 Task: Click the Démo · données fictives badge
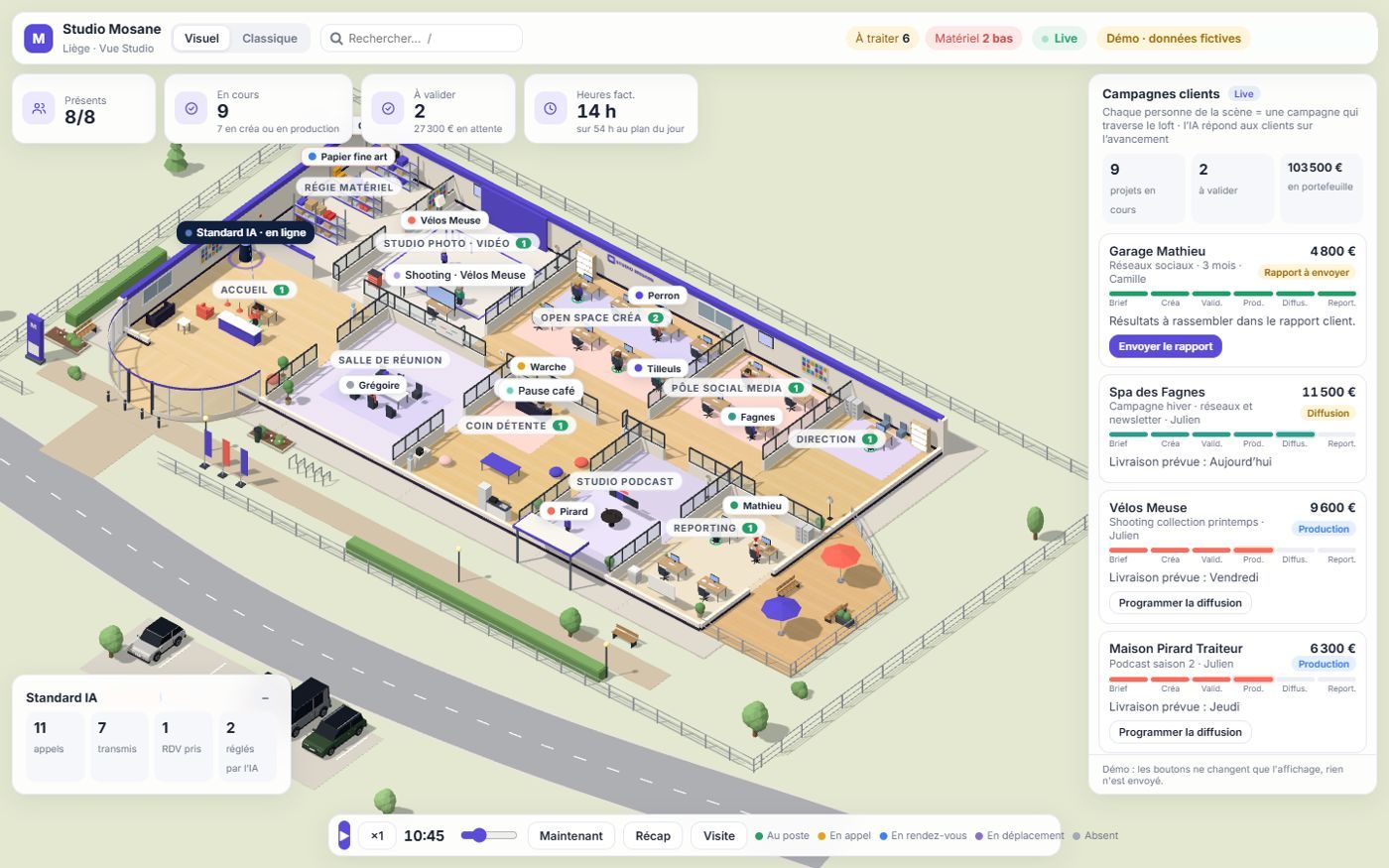click(1174, 39)
